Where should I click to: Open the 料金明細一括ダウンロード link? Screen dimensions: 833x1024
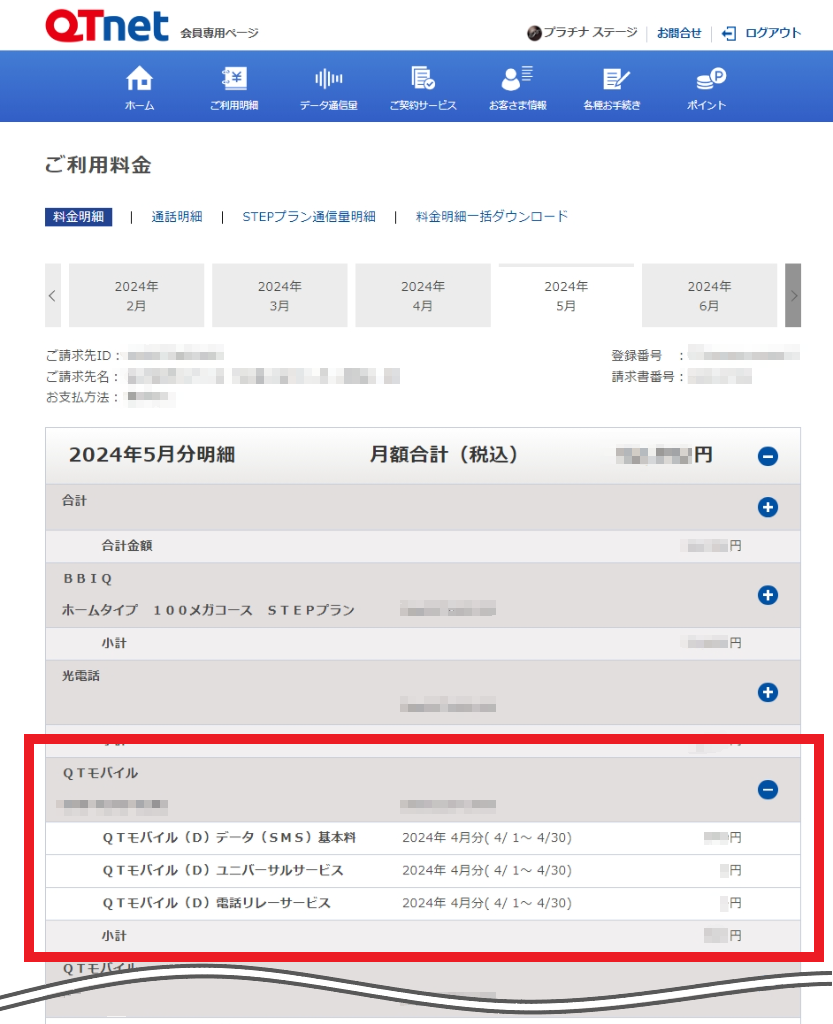tap(492, 217)
